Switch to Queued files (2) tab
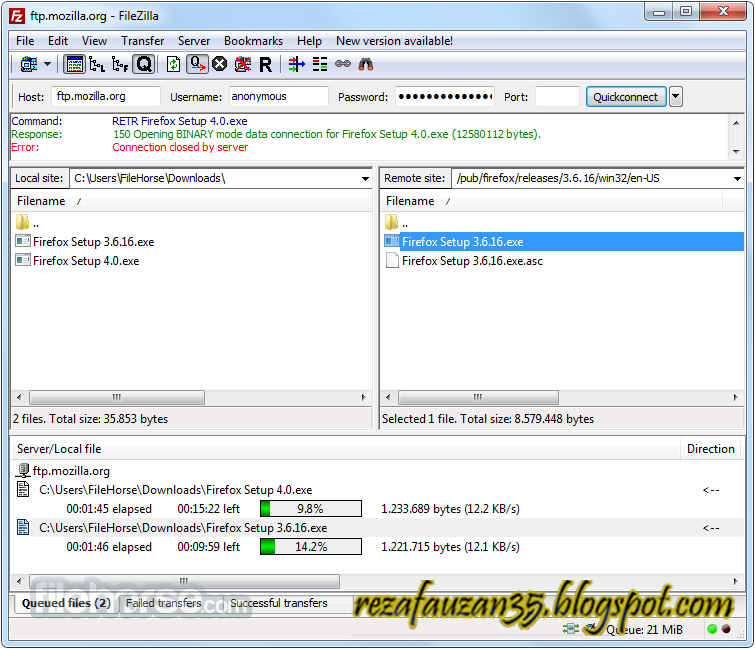Screen dimensions: 755x649 66,603
